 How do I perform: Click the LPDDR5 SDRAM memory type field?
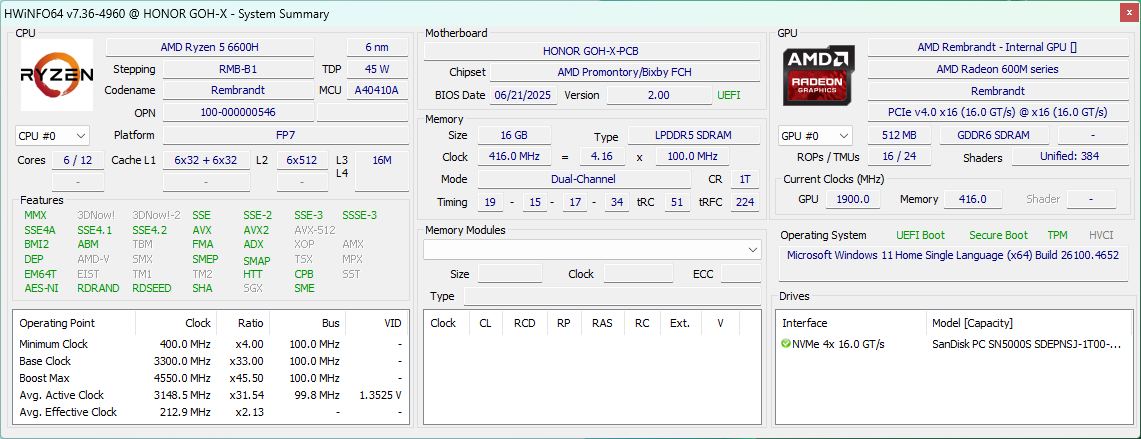coord(693,135)
